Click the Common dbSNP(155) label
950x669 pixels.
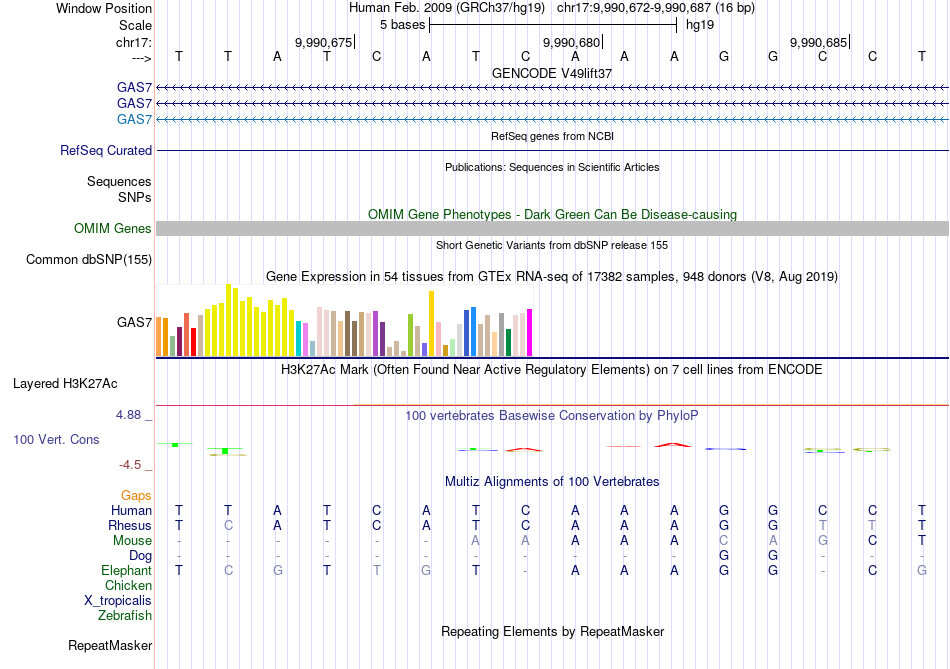coord(89,259)
